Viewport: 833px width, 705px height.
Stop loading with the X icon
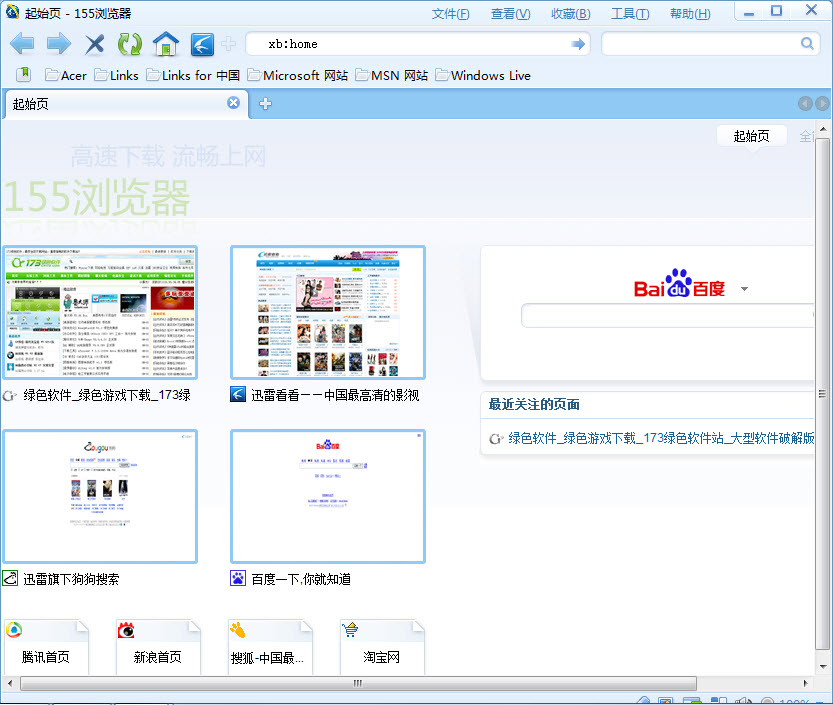tap(95, 44)
